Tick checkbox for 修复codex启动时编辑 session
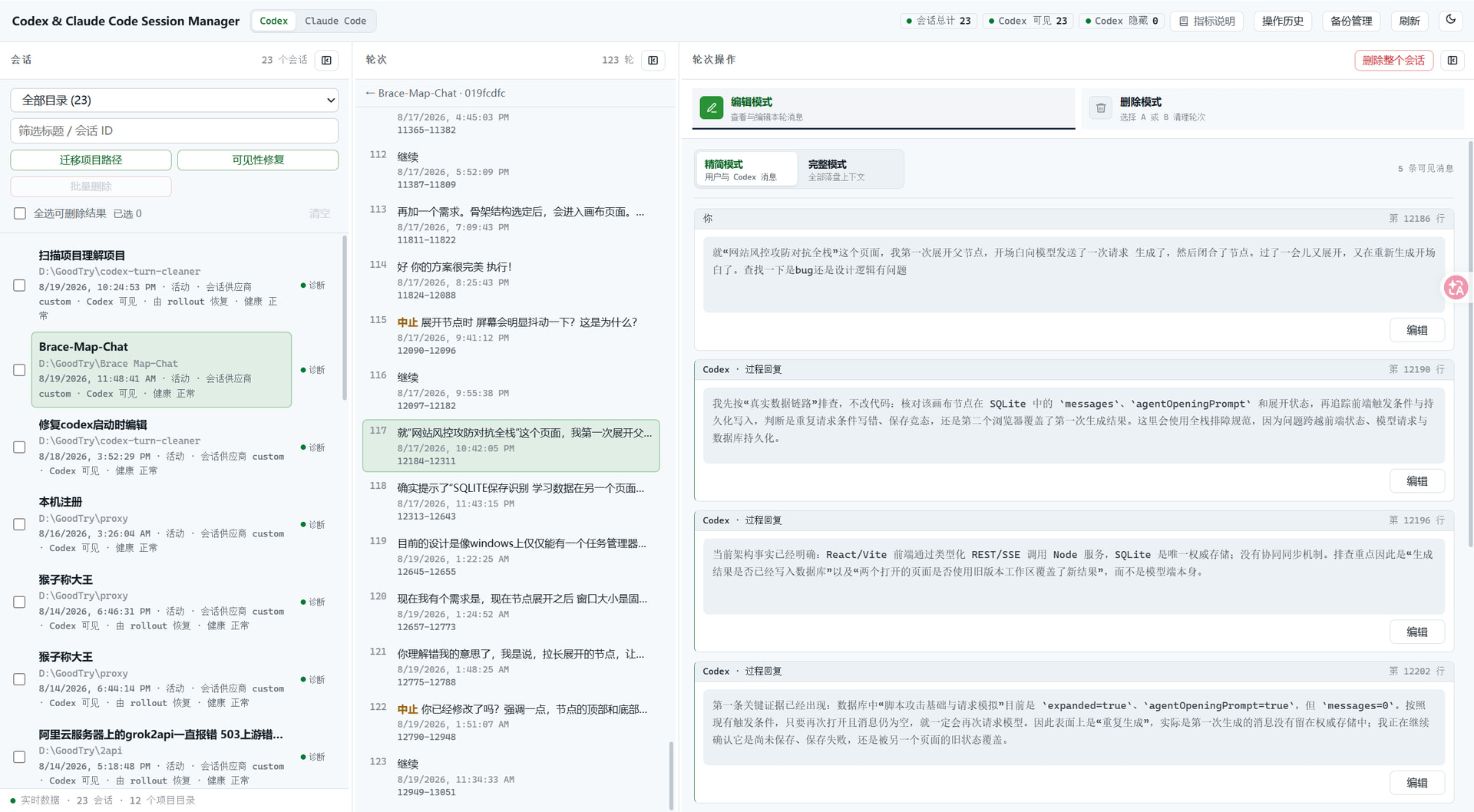The height and width of the screenshot is (812, 1474). click(20, 447)
